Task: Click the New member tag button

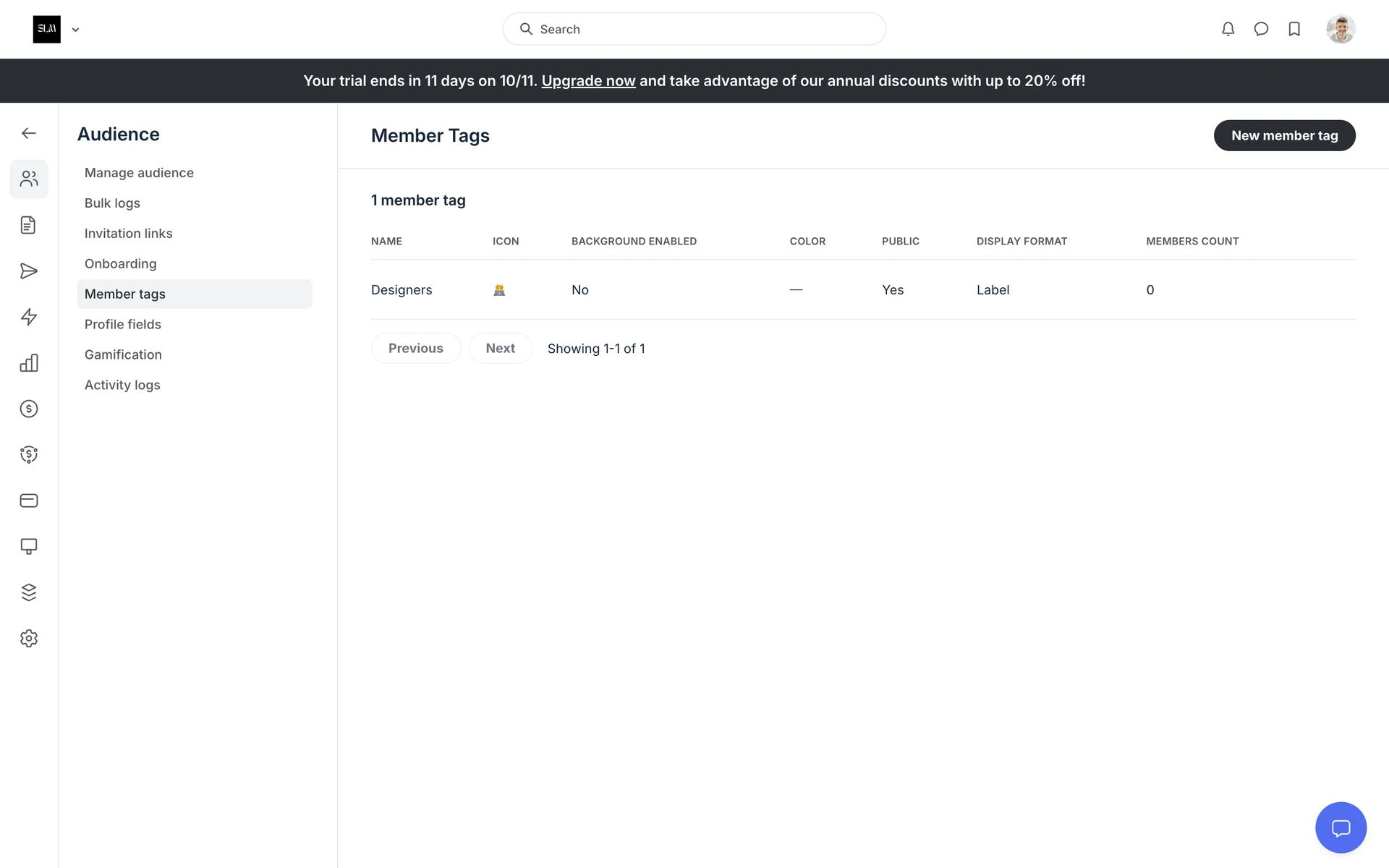Action: click(1284, 135)
